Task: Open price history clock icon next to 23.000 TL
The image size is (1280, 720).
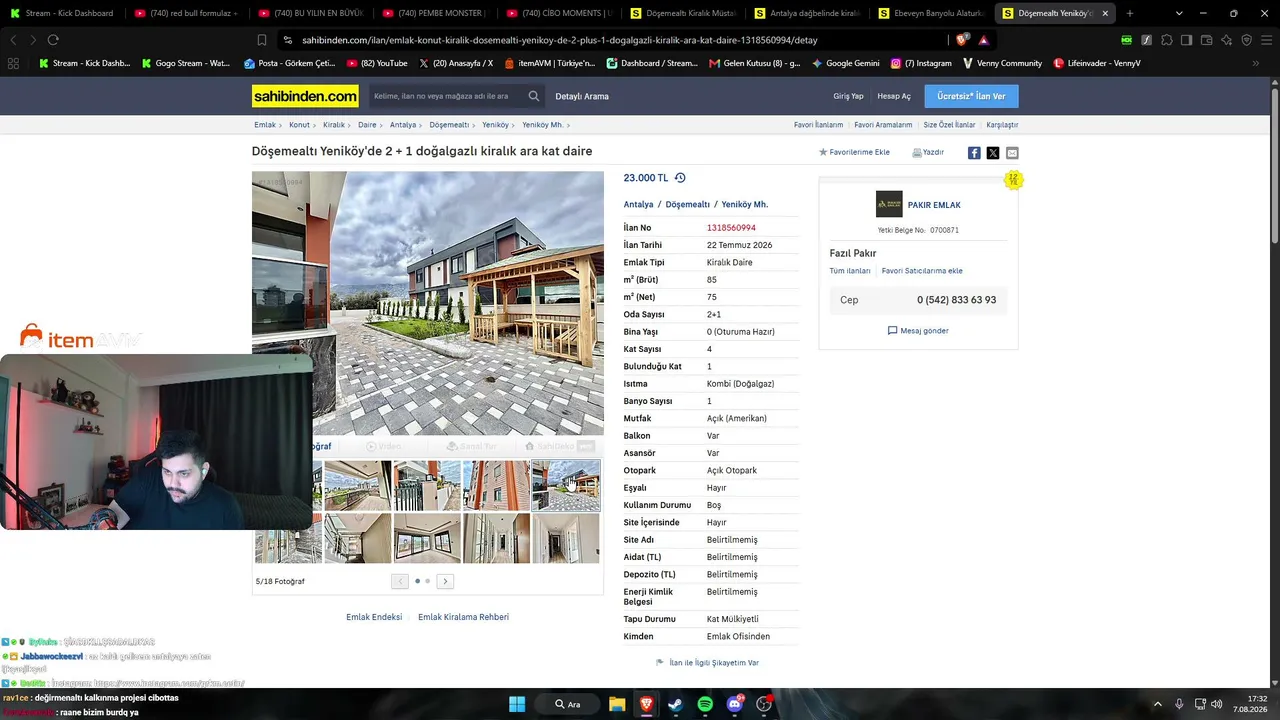Action: pyautogui.click(x=680, y=178)
